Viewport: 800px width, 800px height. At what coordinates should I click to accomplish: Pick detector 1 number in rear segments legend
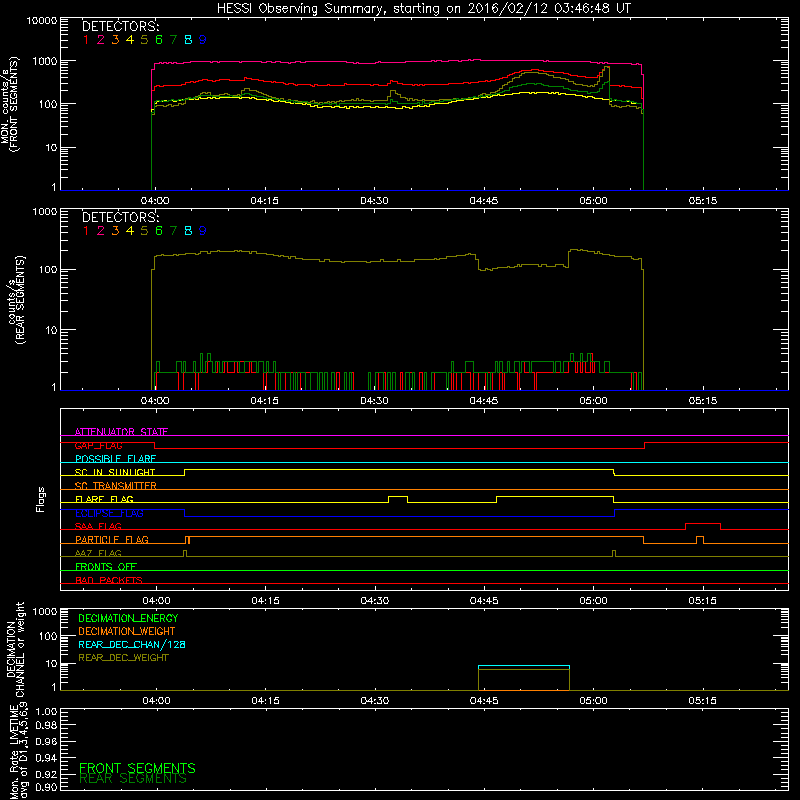(86, 231)
